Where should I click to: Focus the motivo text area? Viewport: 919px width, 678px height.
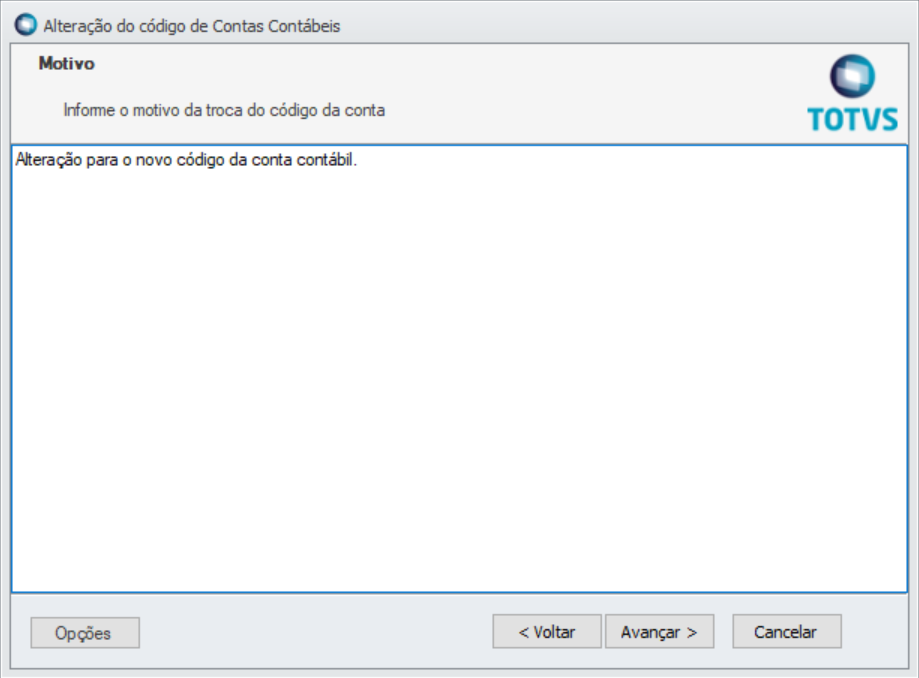(460, 369)
